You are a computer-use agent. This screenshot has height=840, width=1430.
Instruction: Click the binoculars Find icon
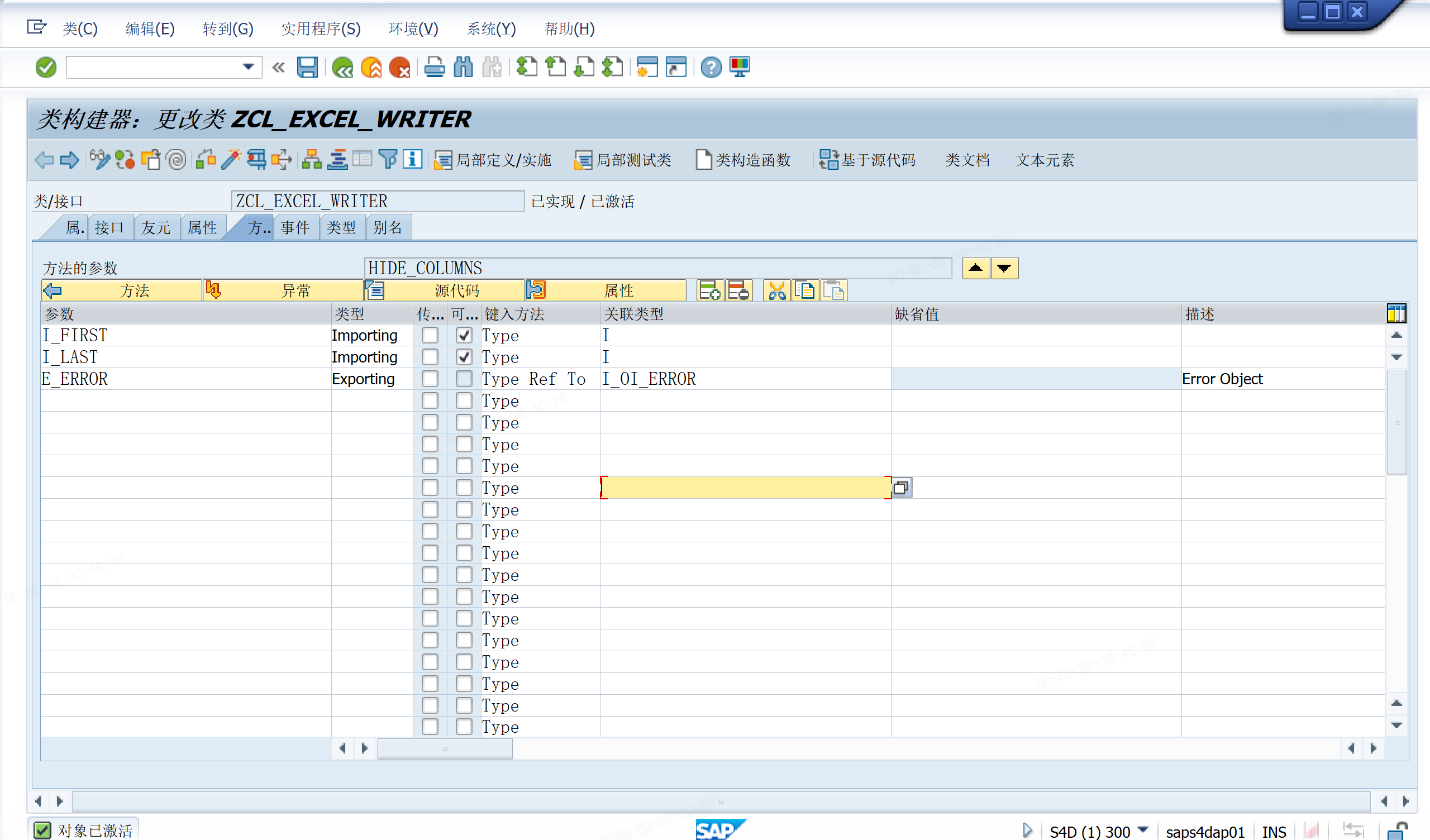(464, 68)
